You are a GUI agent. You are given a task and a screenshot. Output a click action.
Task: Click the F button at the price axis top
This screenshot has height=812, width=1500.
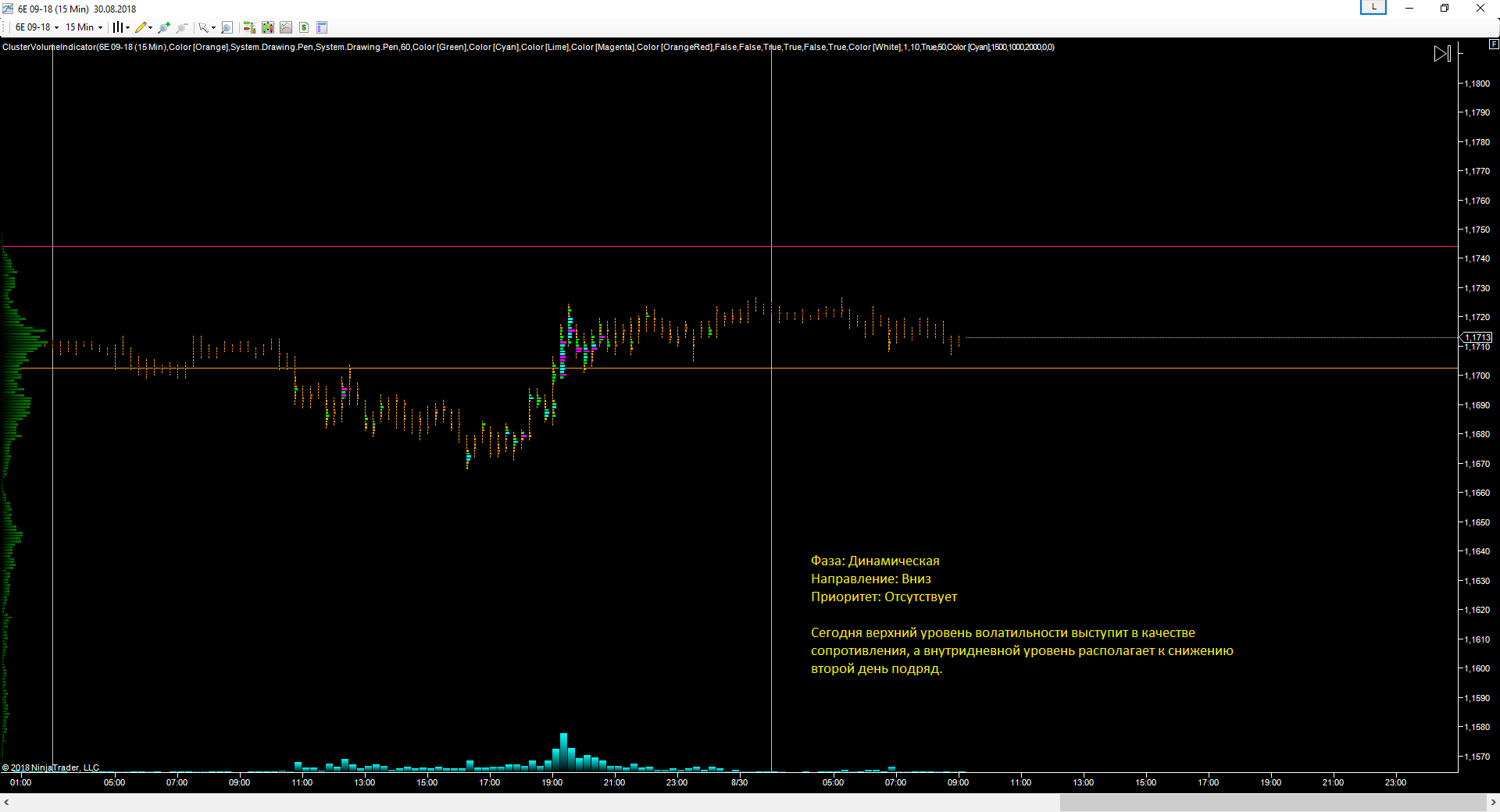(1494, 45)
